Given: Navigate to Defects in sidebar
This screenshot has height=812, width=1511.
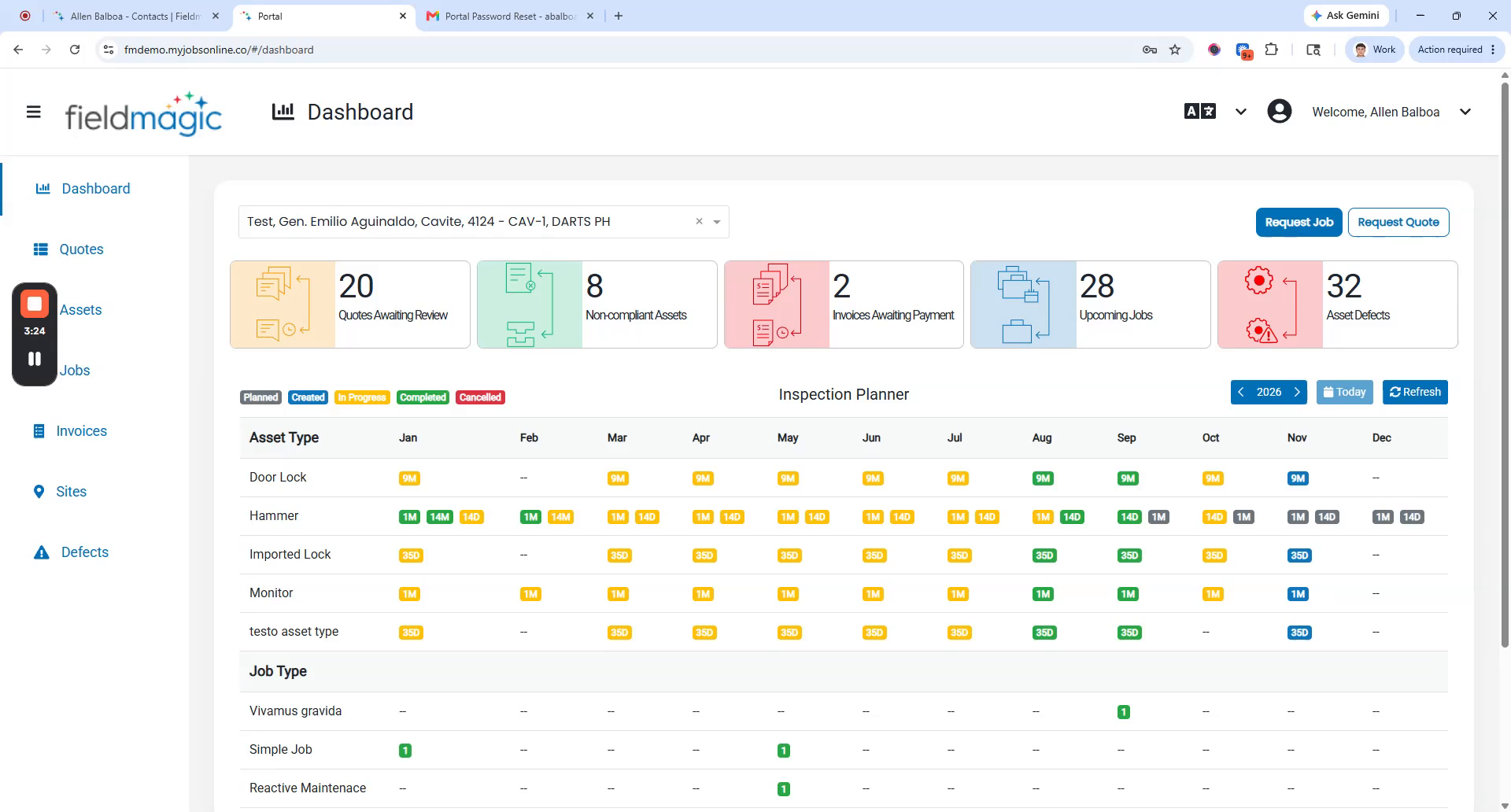Looking at the screenshot, I should tap(84, 552).
